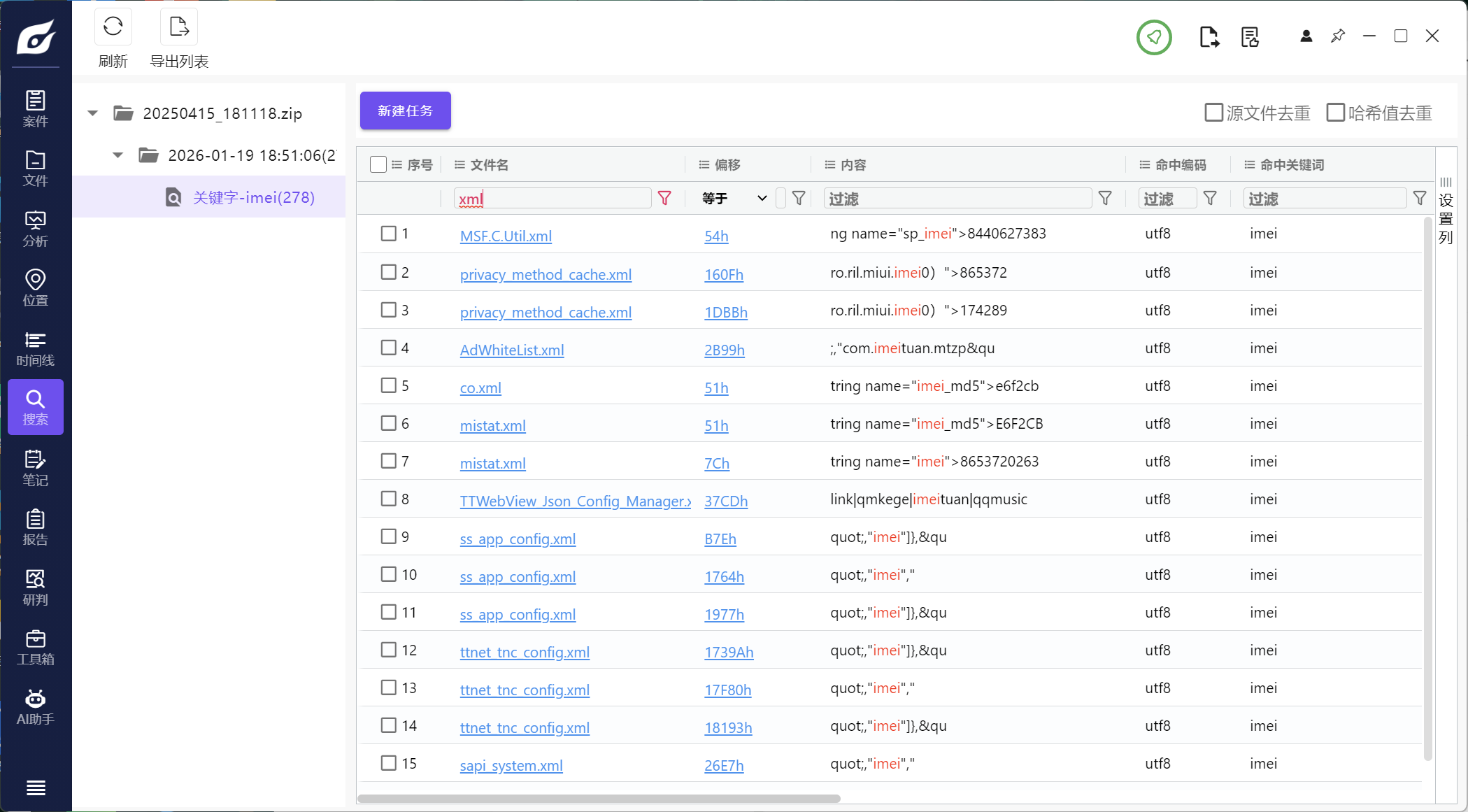Switch to the Analysis (分析) sidebar tab
Image resolution: width=1468 pixels, height=812 pixels.
[35, 229]
